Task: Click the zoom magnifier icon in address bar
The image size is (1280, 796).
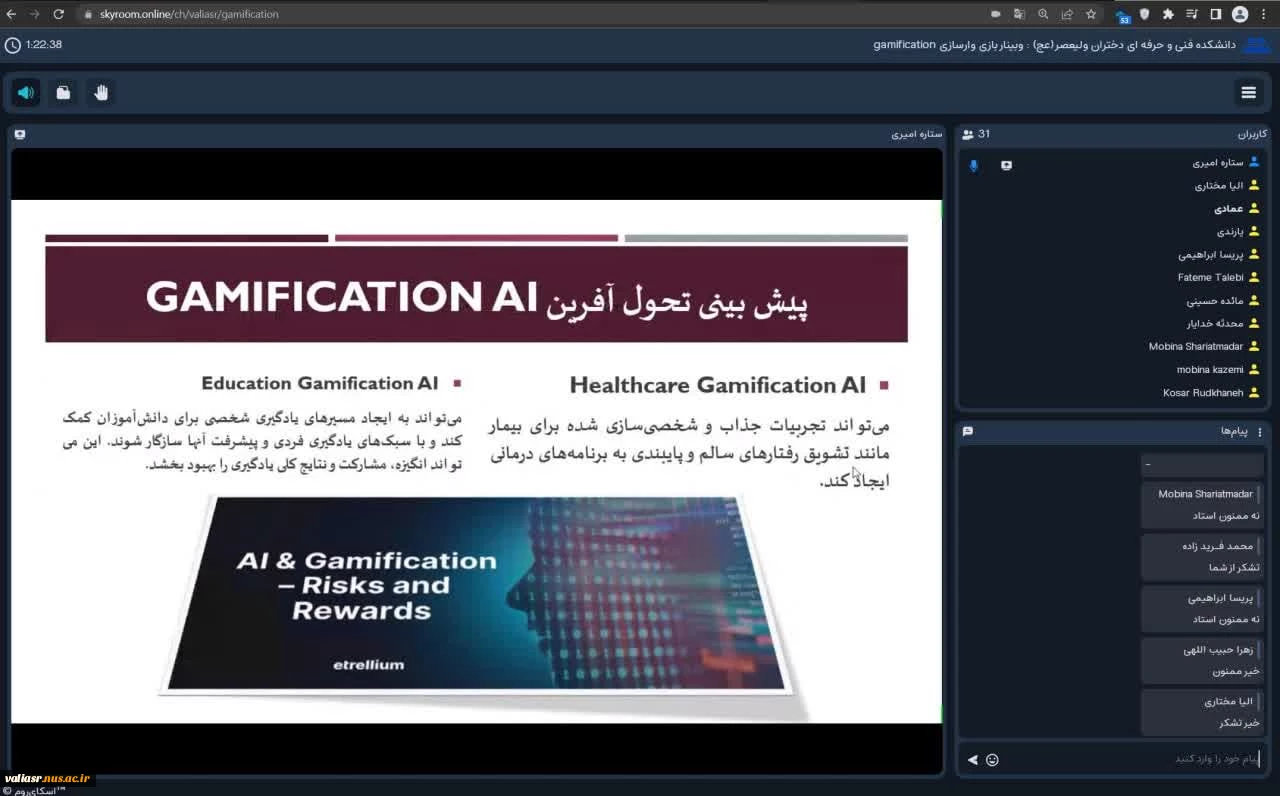Action: [1043, 14]
